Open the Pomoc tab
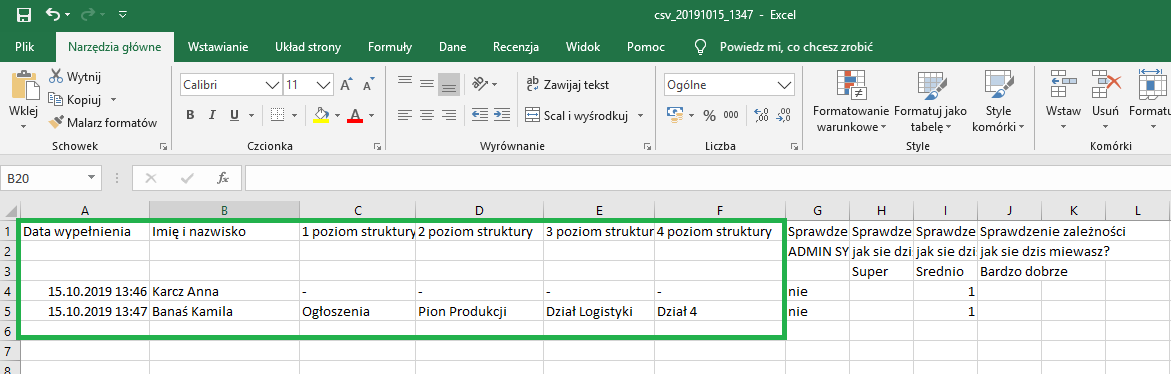This screenshot has width=1171, height=374. pos(646,47)
